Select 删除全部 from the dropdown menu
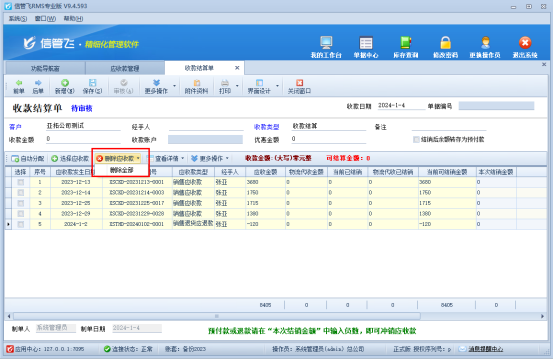 (x=121, y=170)
